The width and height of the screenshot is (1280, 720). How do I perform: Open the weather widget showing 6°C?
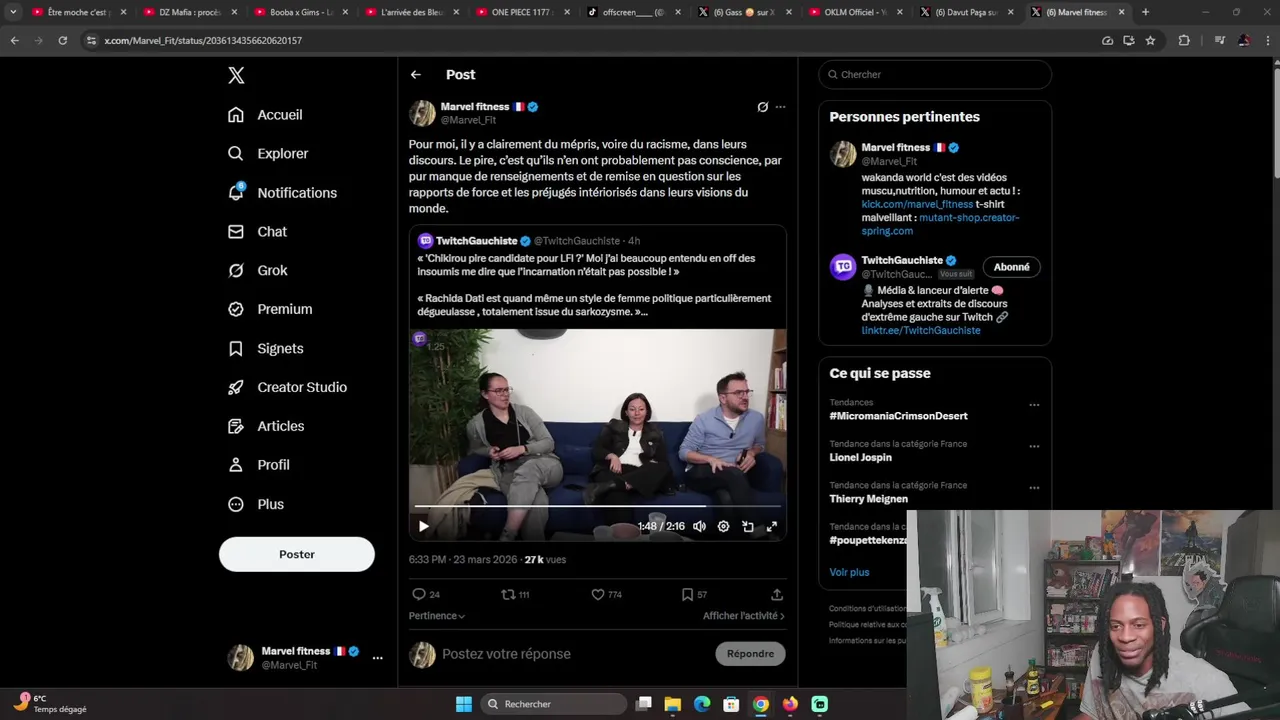(50, 703)
